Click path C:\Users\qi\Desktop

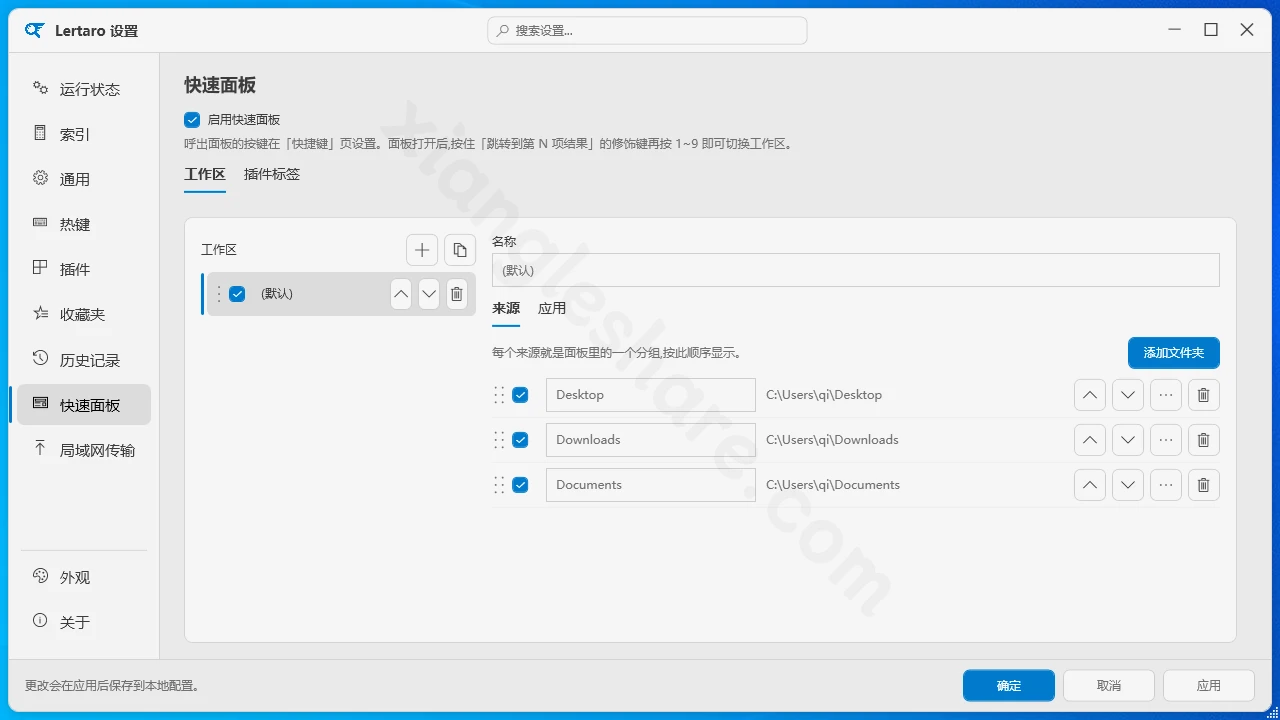point(824,395)
